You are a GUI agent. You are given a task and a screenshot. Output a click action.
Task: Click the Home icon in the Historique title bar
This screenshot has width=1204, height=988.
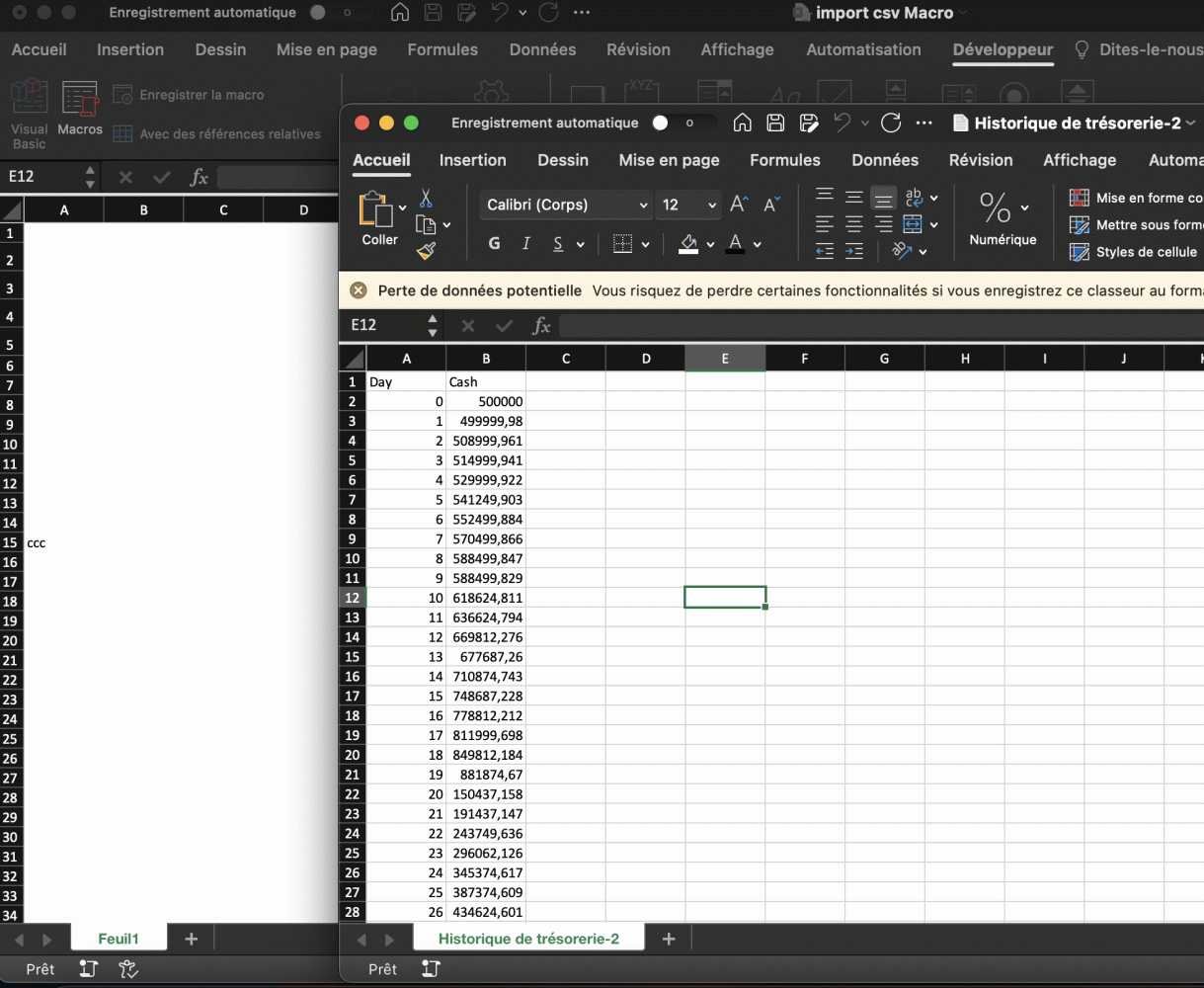pos(743,123)
